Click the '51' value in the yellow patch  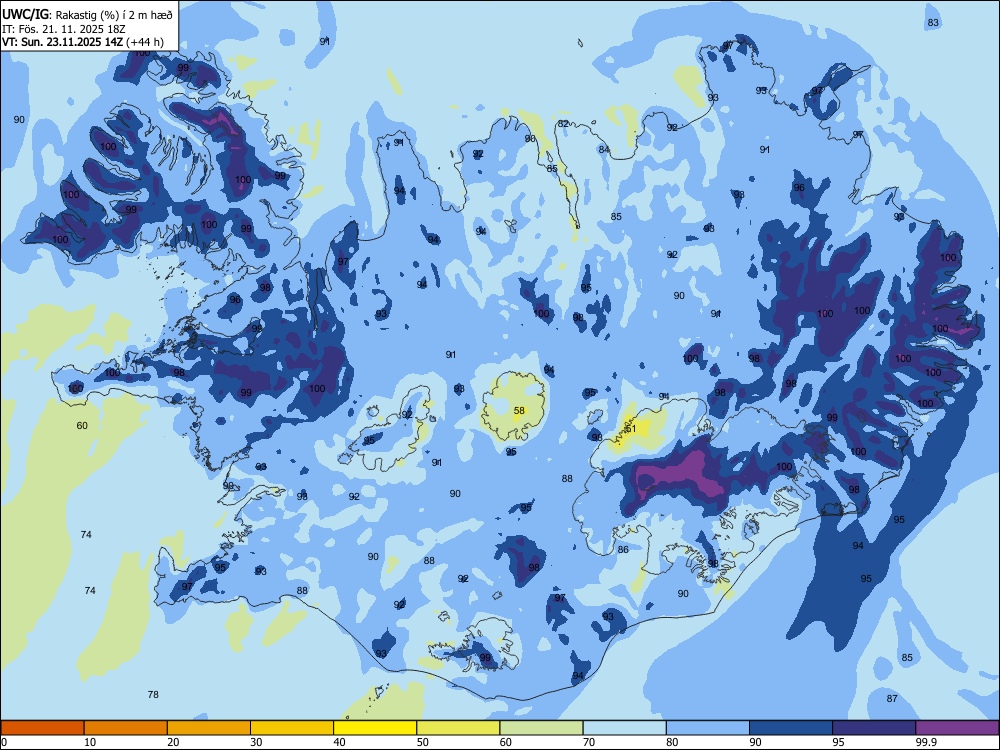coord(631,429)
